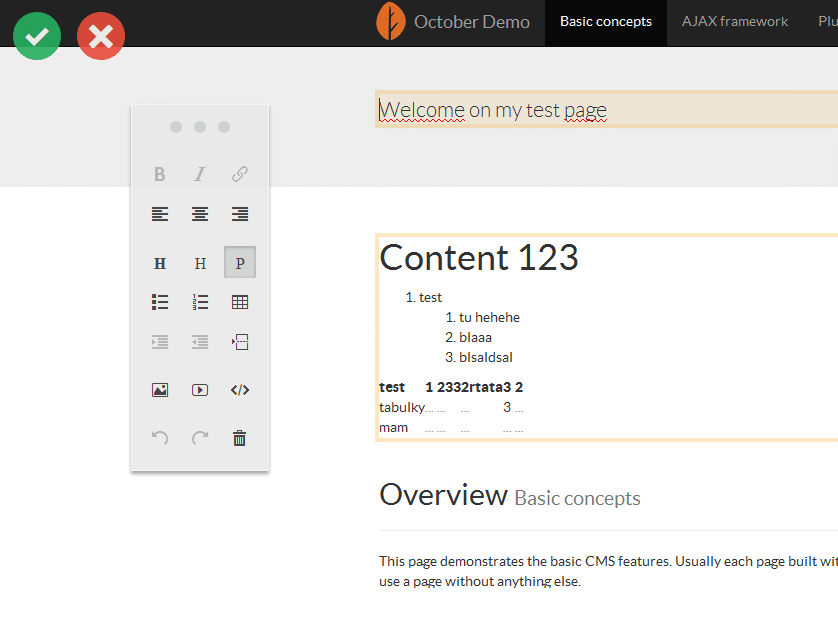
Task: Insert a bulleted list
Action: click(160, 302)
